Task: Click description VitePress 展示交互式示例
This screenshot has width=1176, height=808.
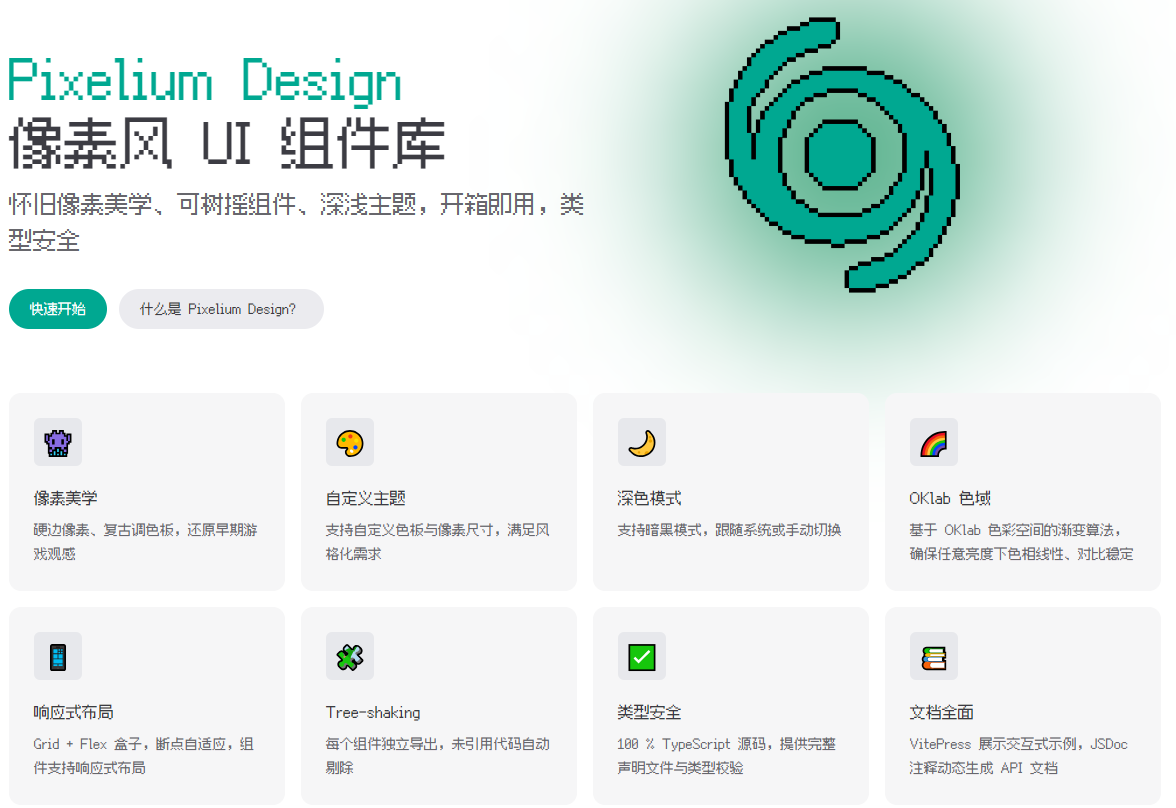Action: (x=1018, y=755)
